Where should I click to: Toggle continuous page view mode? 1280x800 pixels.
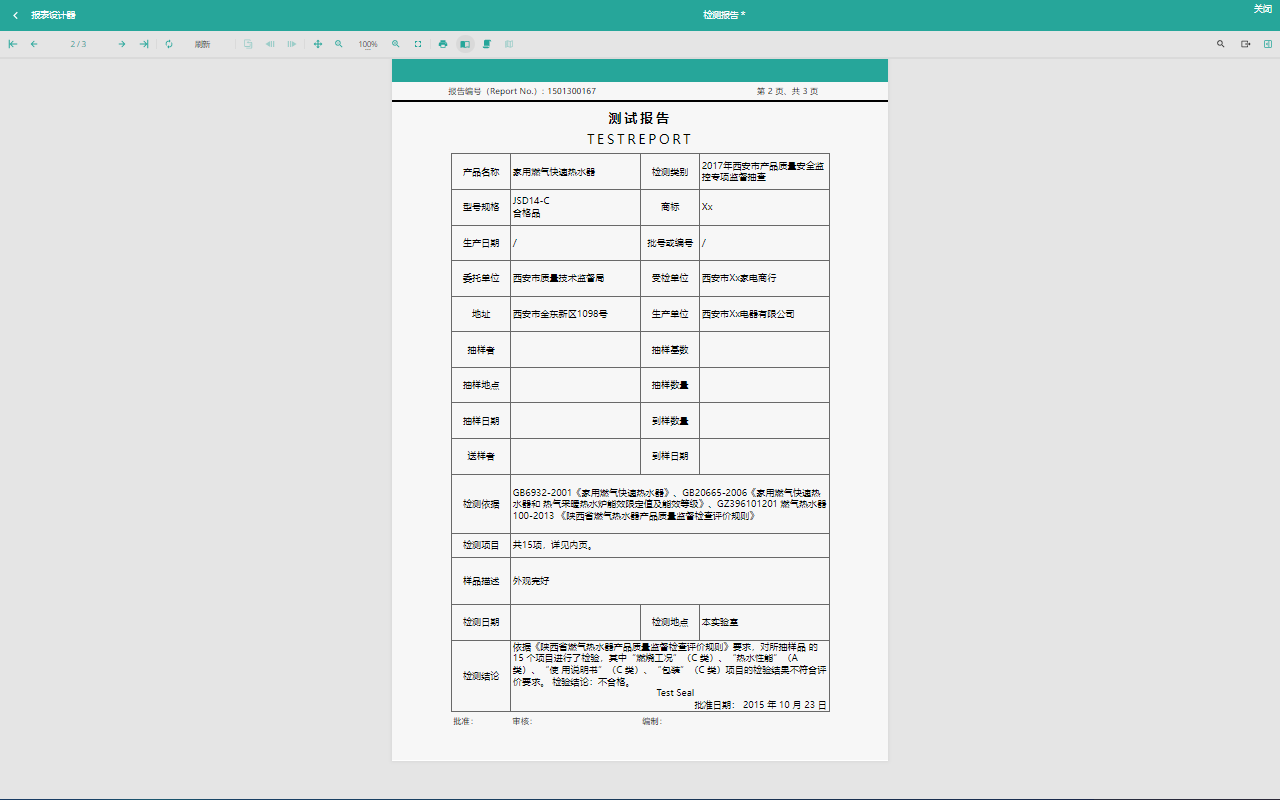487,44
